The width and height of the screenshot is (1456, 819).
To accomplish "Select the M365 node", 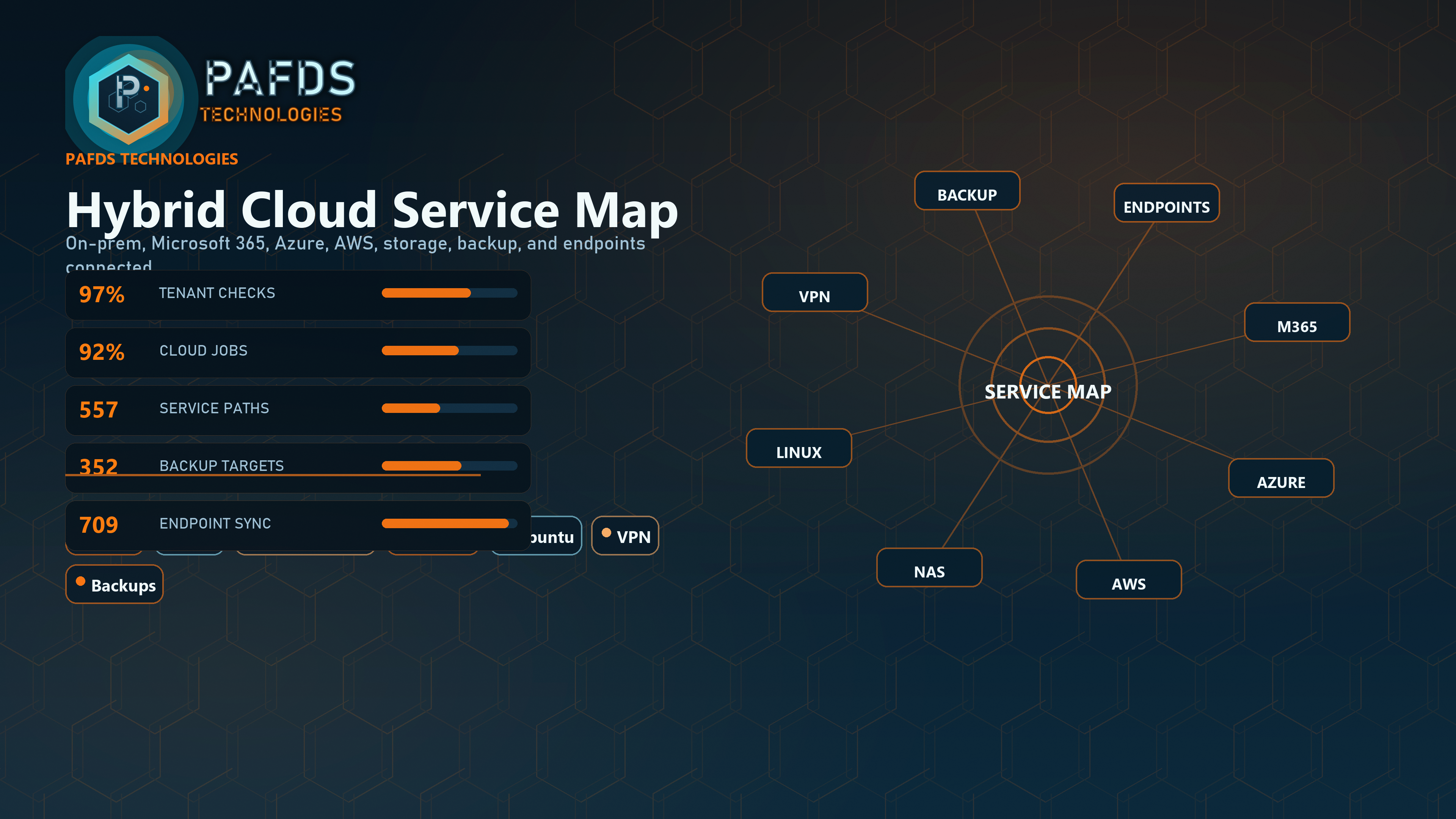I will (x=1297, y=322).
